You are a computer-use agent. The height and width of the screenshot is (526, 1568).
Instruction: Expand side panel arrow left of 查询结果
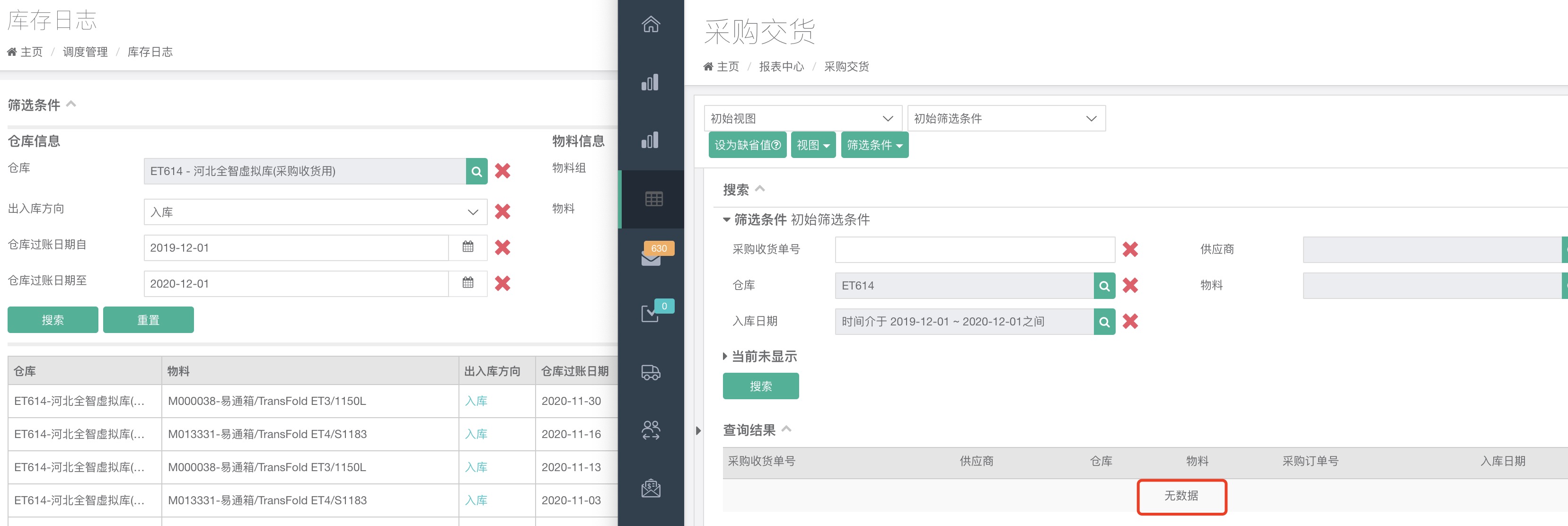(698, 430)
